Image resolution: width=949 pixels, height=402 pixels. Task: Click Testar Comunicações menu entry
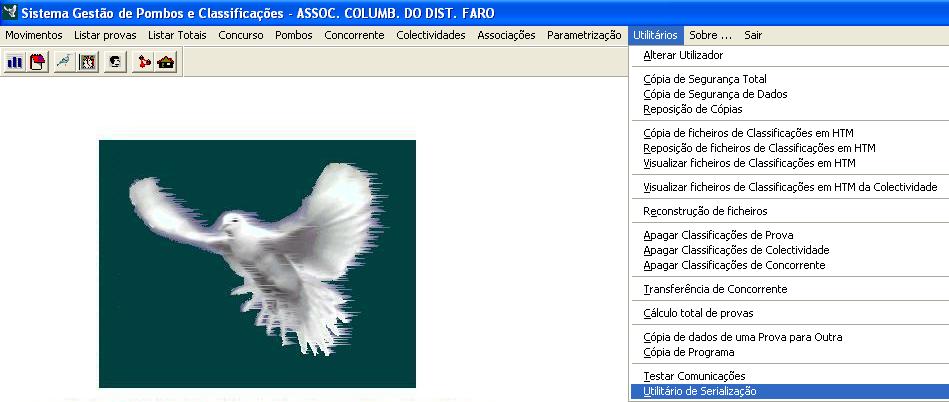[694, 376]
